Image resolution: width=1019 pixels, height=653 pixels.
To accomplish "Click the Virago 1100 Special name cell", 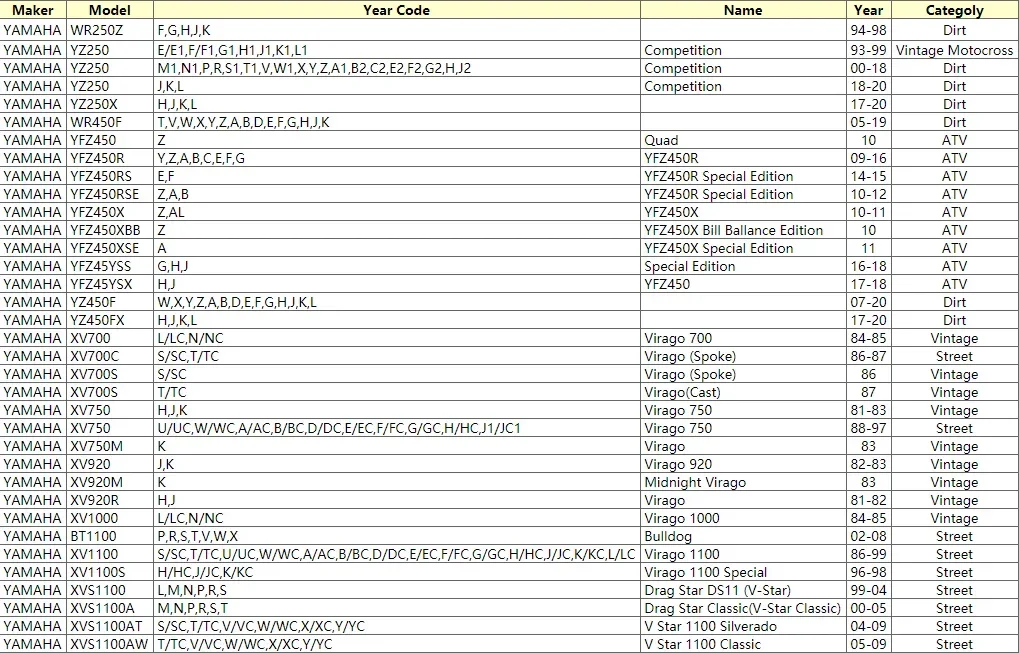I will [743, 572].
